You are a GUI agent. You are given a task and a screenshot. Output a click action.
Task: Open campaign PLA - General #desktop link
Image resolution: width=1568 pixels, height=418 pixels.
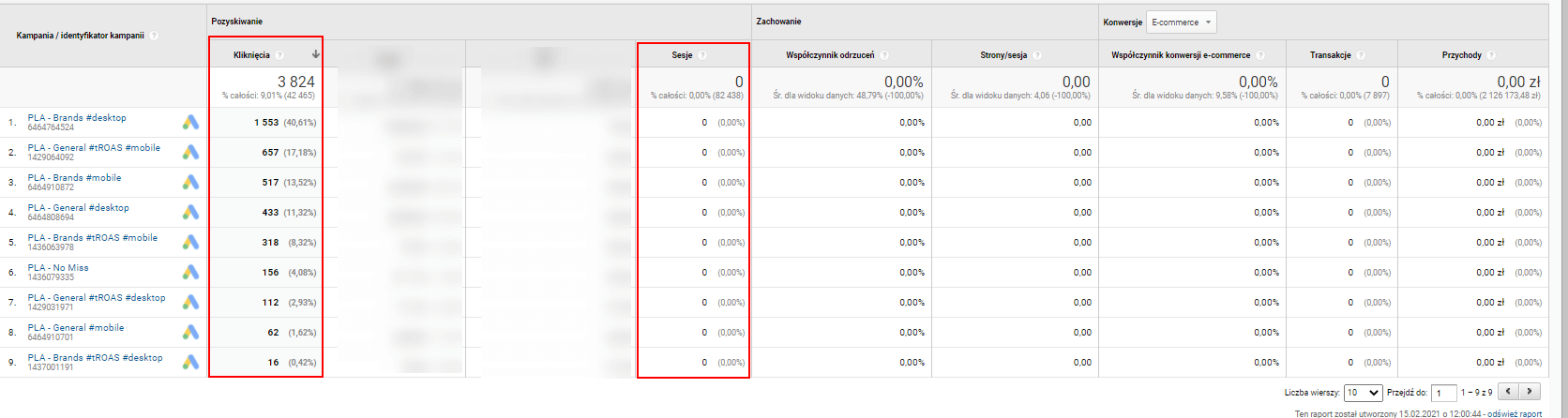pos(78,207)
